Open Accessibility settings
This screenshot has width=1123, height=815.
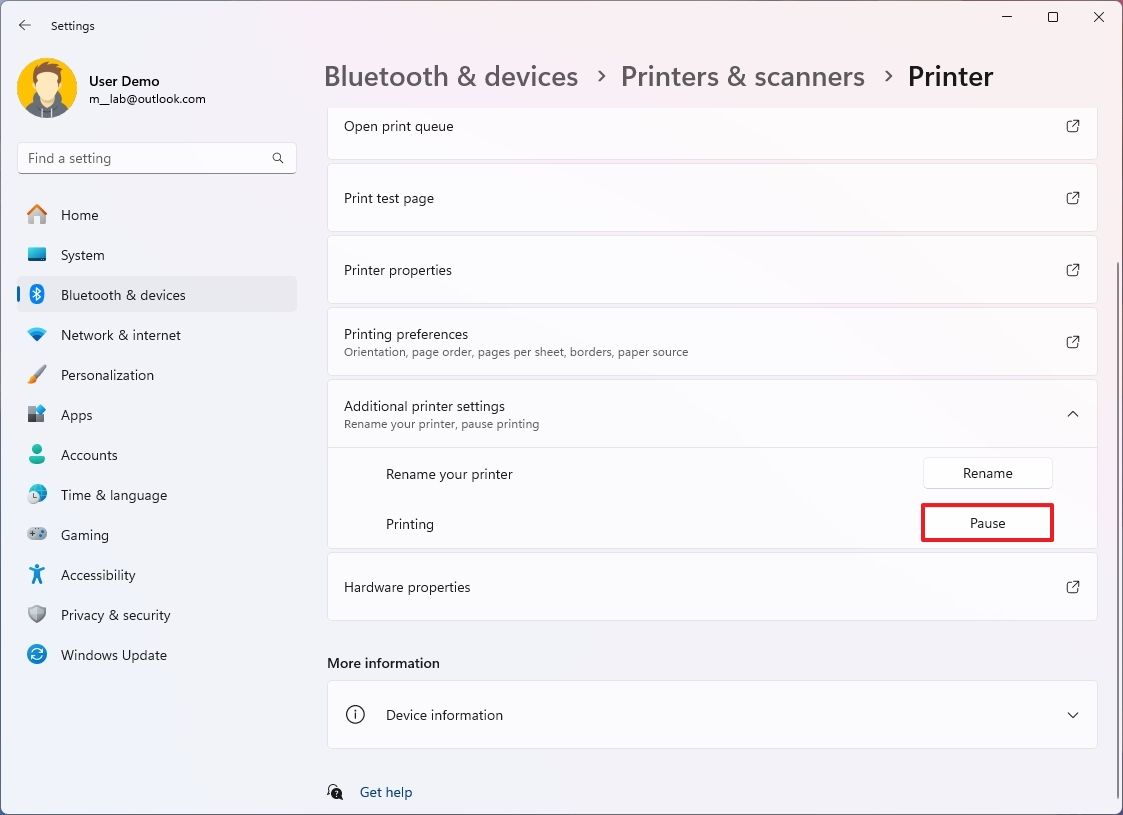click(x=98, y=575)
